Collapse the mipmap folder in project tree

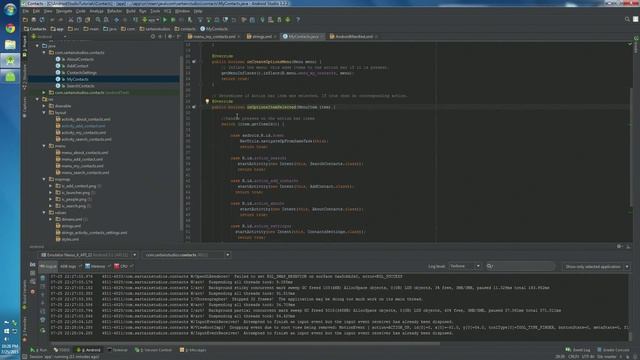tap(44, 179)
